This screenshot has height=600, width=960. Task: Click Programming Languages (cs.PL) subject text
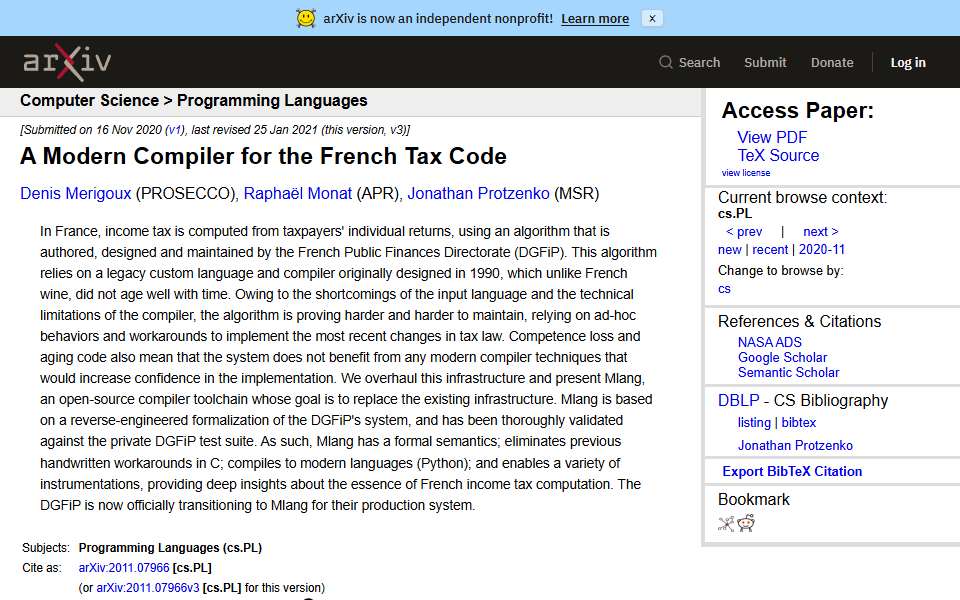coord(170,548)
